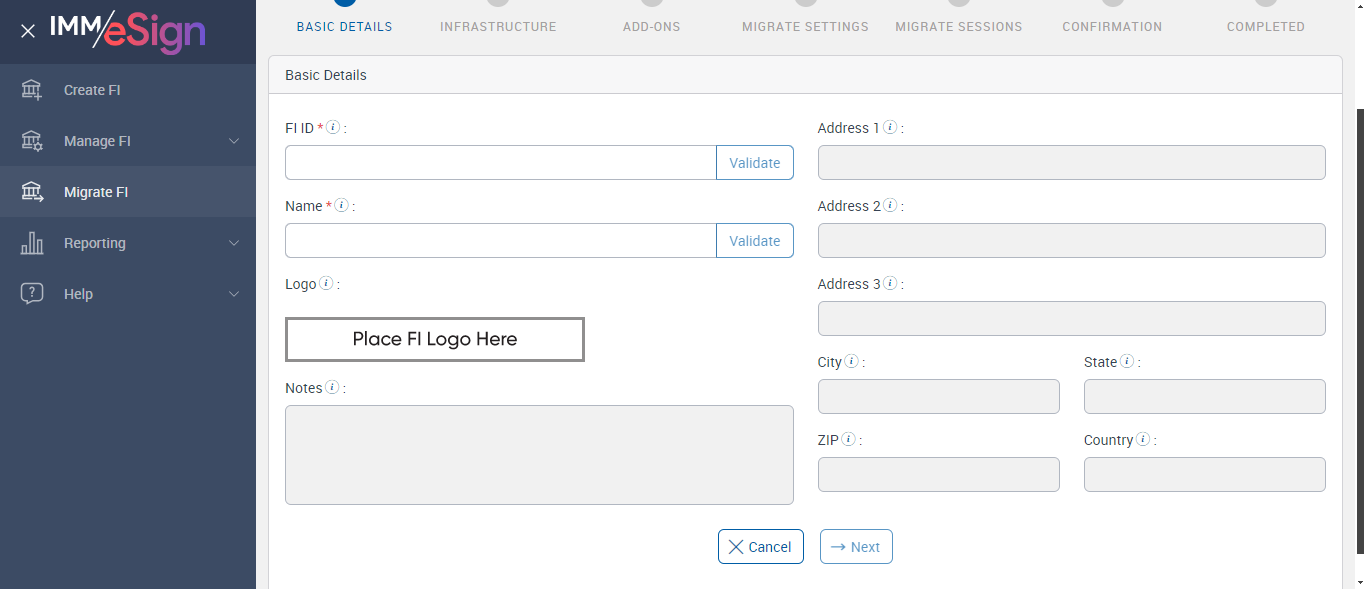
Task: Click the info icon next to FI ID
Action: 333,128
